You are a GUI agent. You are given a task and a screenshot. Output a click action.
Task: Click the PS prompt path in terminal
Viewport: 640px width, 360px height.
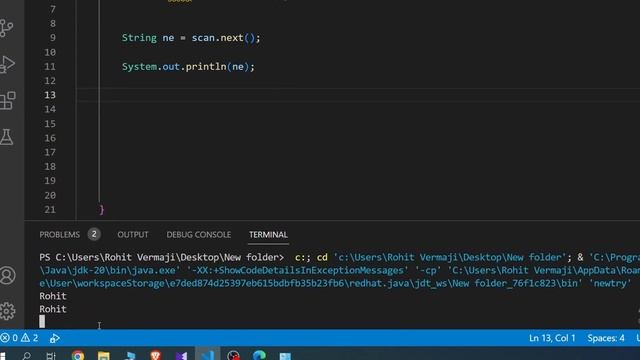click(161, 257)
